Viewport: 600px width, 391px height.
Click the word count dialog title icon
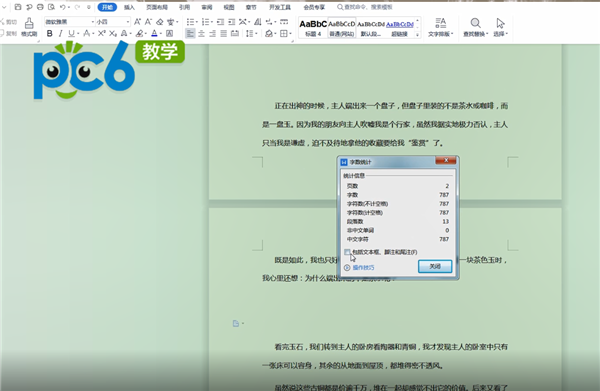pos(344,162)
